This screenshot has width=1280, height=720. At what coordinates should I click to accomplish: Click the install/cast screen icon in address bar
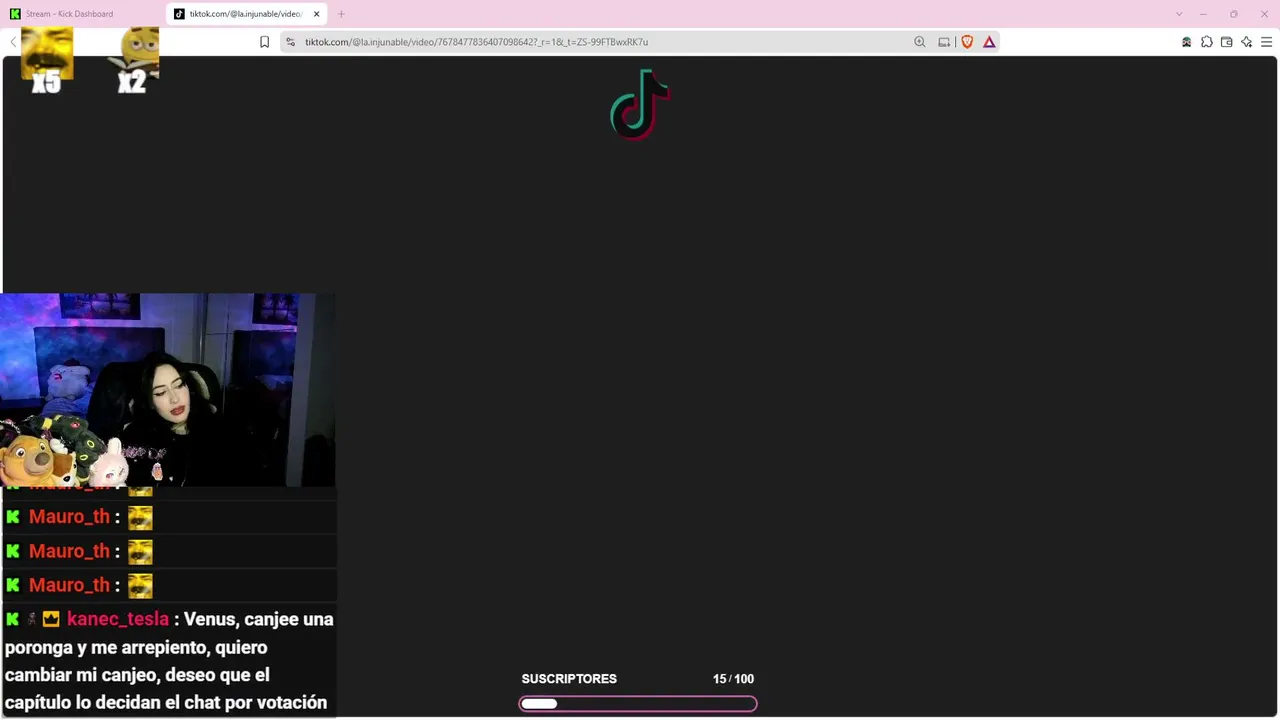pyautogui.click(x=944, y=42)
